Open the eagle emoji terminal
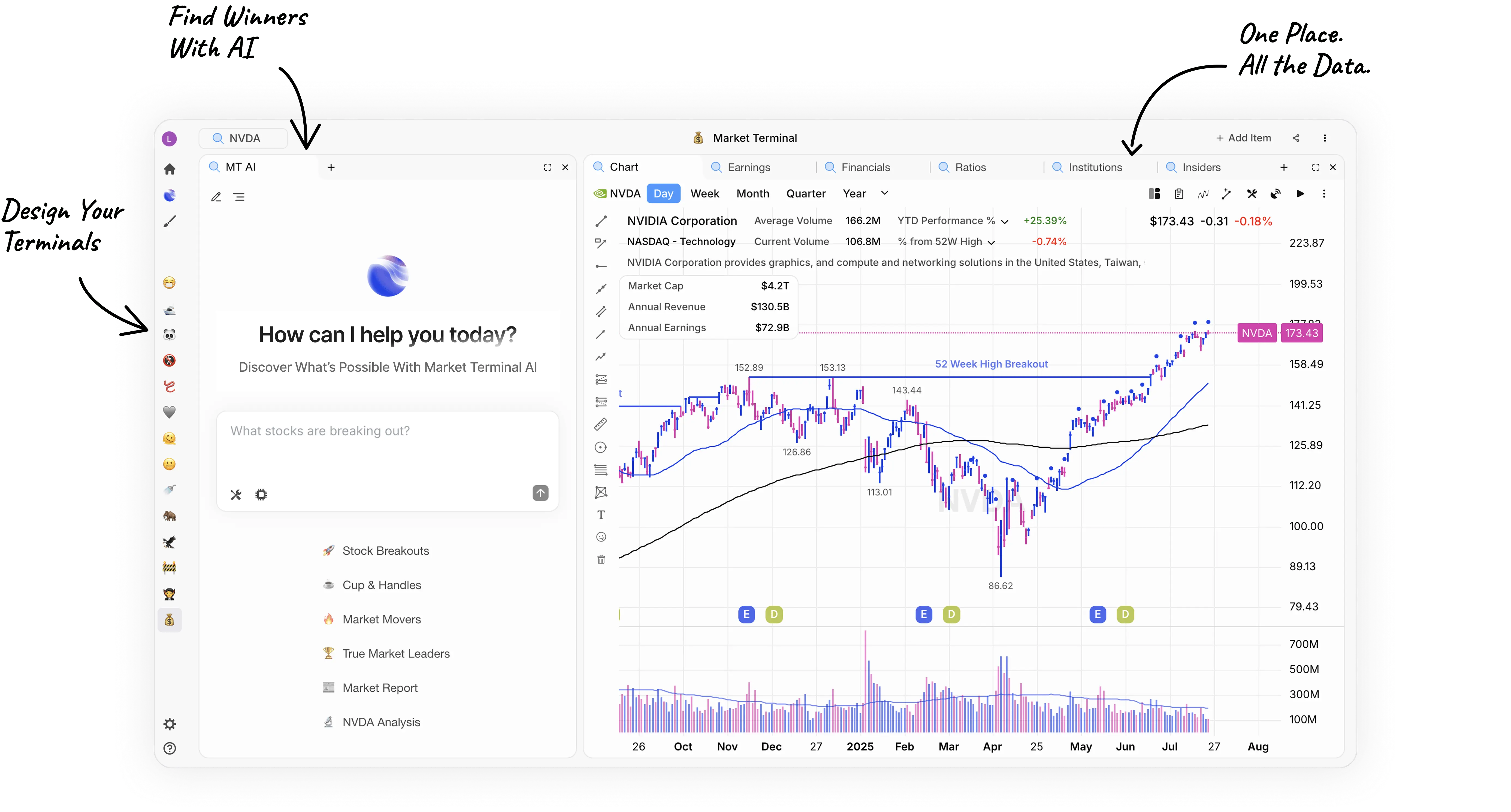 tap(170, 542)
